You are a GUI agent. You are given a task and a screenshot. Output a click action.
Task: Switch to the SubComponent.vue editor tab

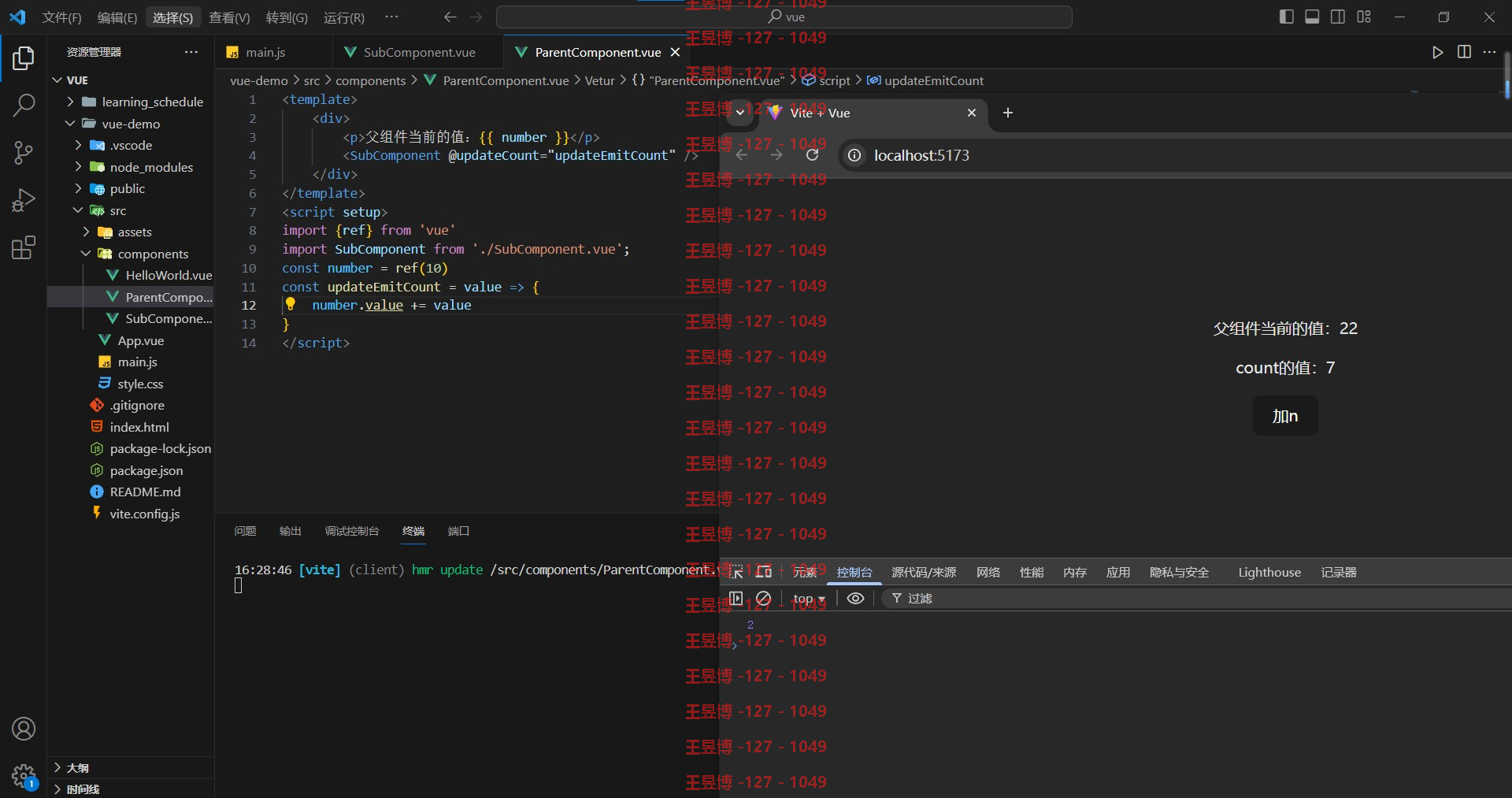pos(419,52)
